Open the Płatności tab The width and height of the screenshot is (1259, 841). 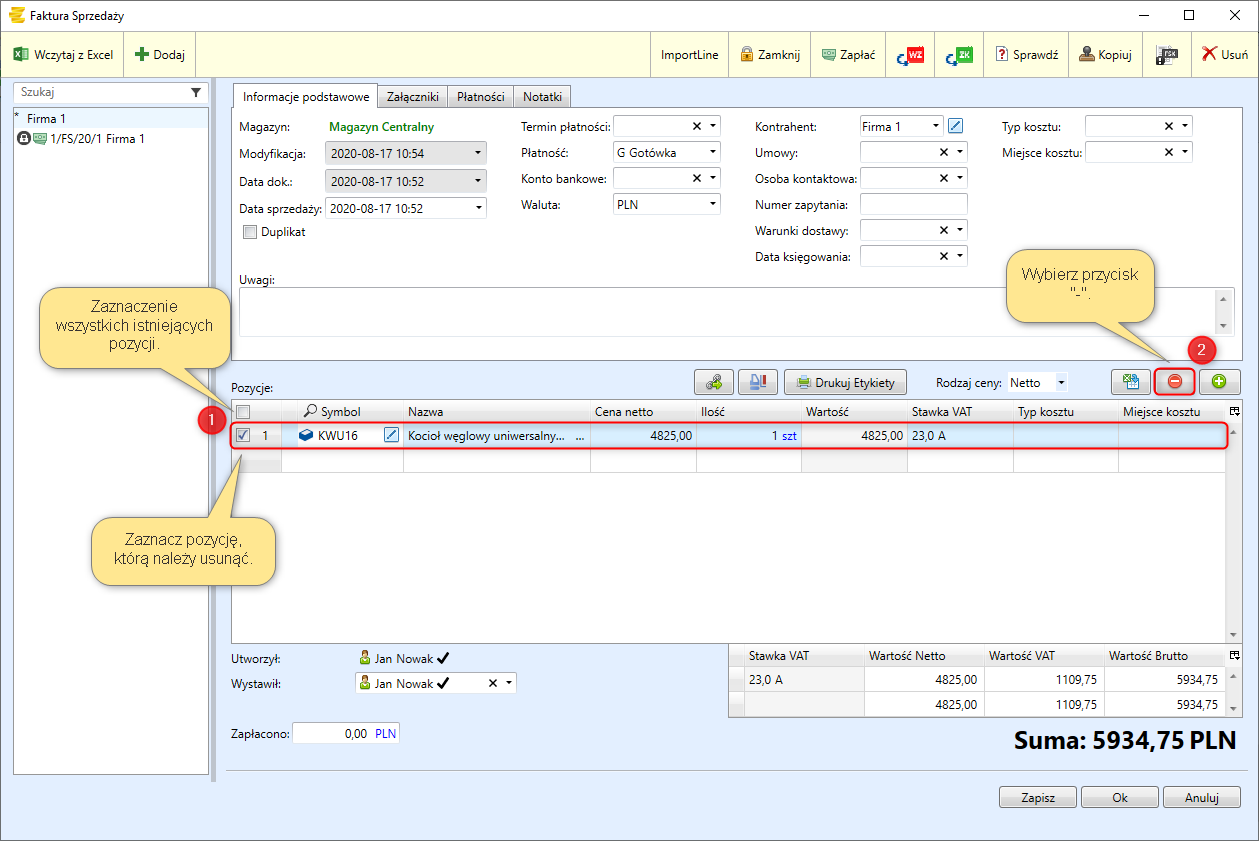[x=480, y=97]
